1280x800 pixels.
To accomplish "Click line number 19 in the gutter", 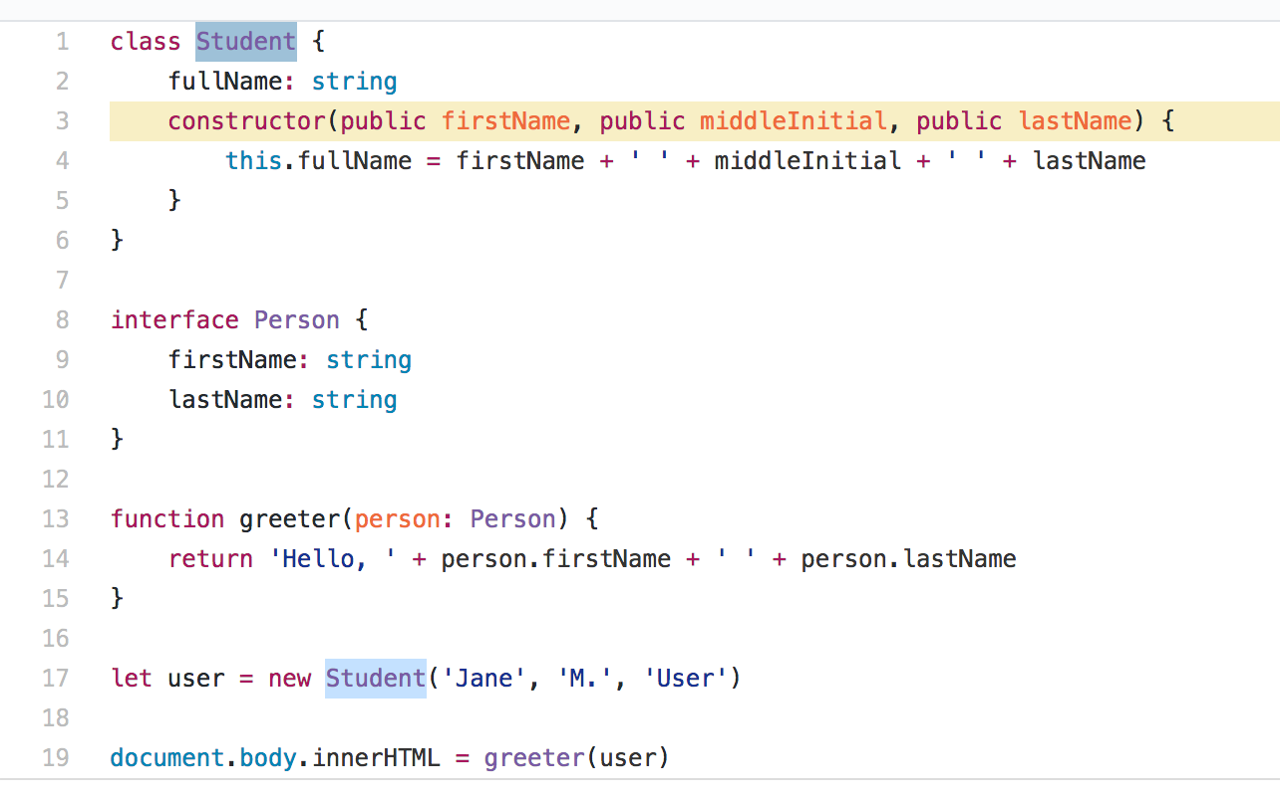I will pyautogui.click(x=56, y=758).
